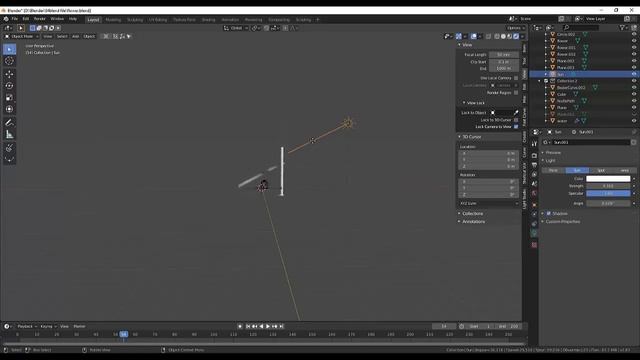Image resolution: width=640 pixels, height=360 pixels.
Task: Switch viewport to solid shading
Action: point(503,36)
